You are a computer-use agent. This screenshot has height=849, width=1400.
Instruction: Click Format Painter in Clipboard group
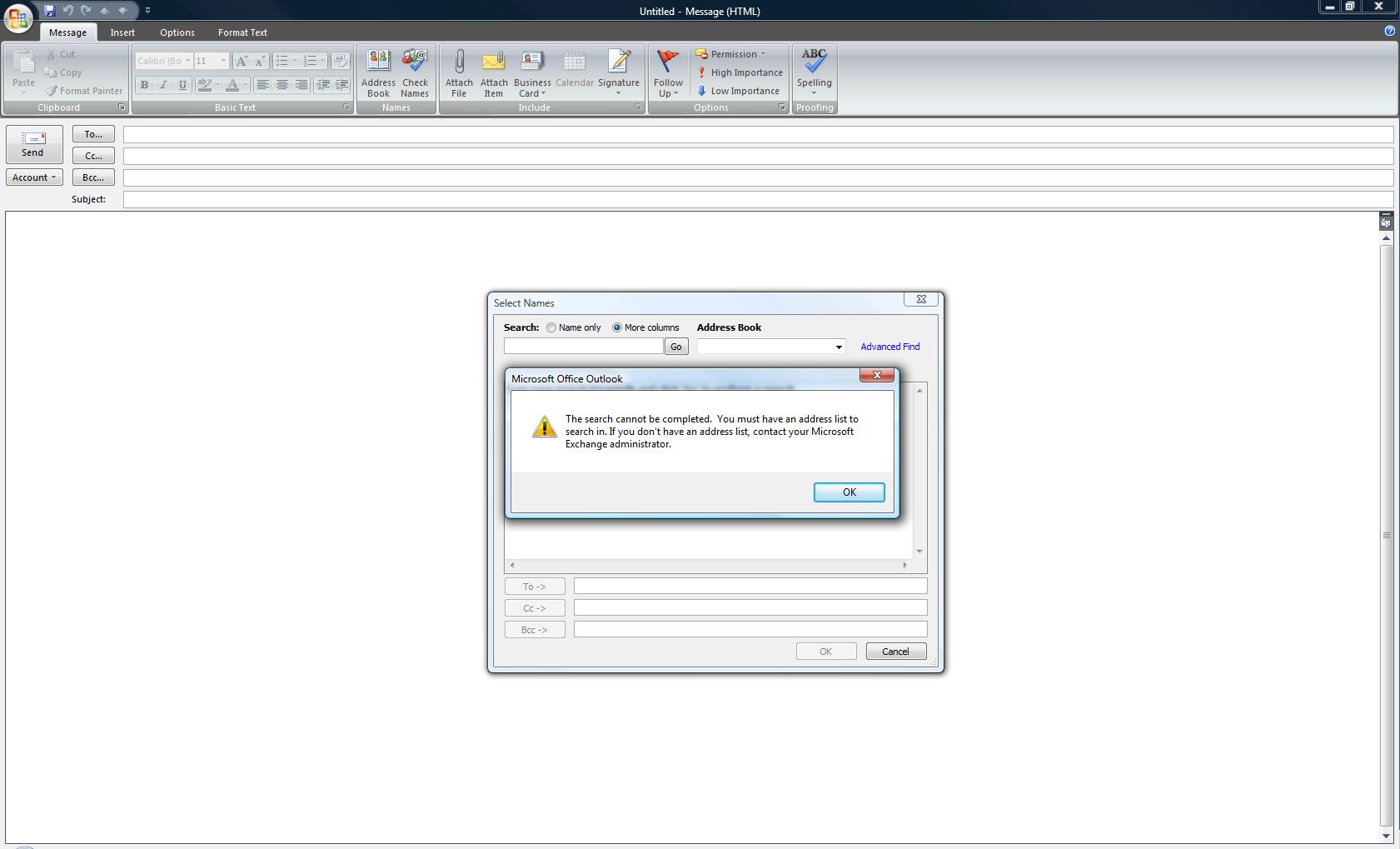pos(84,91)
